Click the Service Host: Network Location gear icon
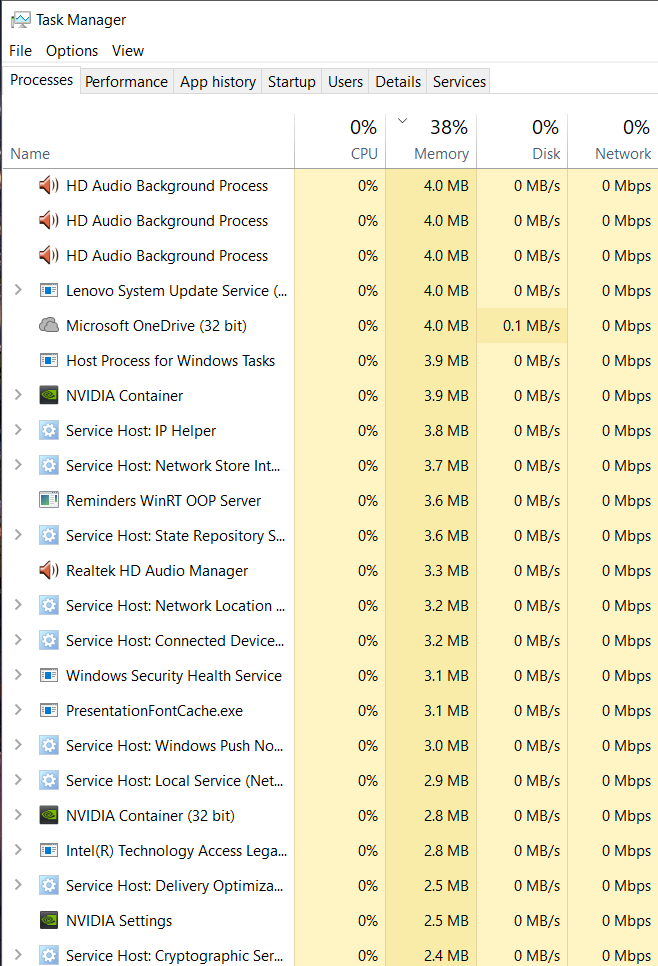Screen dimensions: 658x966 coord(49,606)
